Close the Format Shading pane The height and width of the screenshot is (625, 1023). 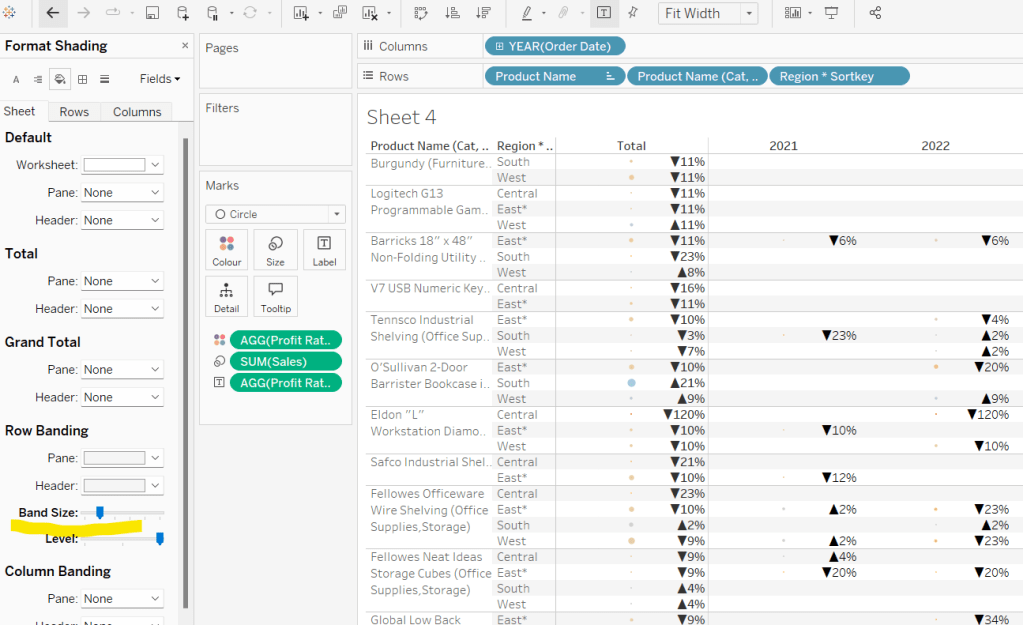point(185,46)
